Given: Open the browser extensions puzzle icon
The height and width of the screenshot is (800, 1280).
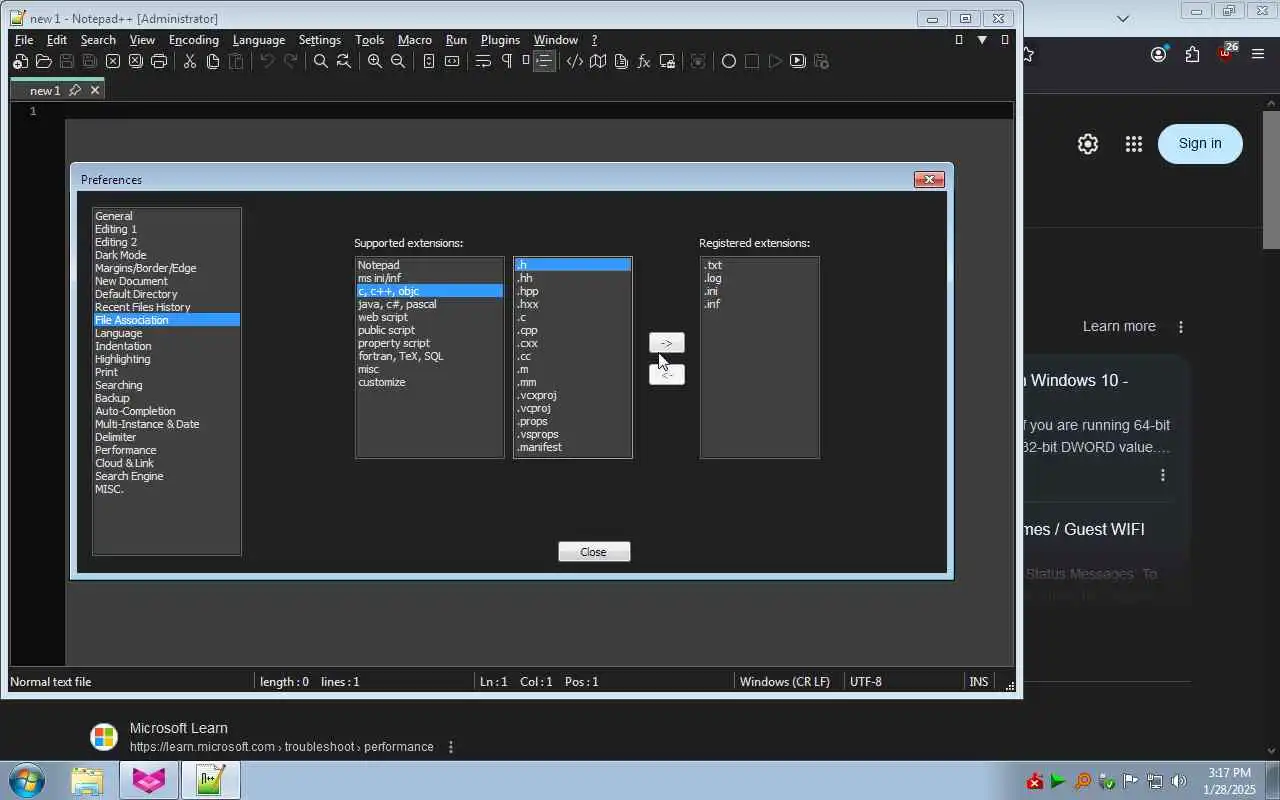Looking at the screenshot, I should click(1192, 54).
